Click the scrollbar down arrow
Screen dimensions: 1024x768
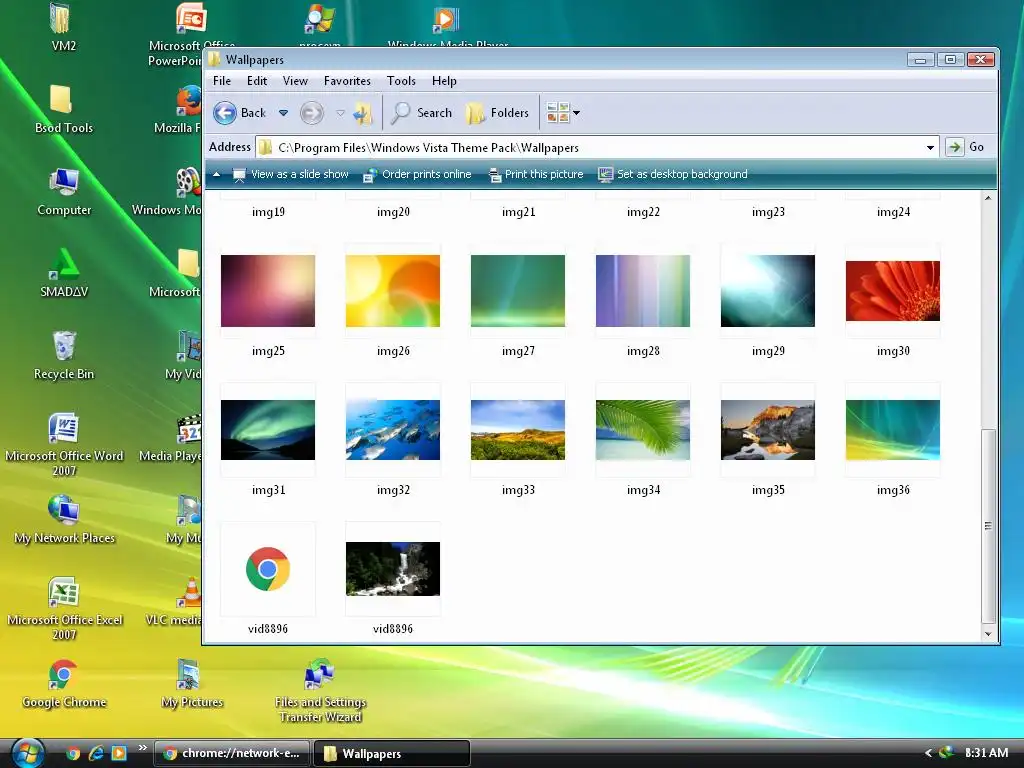pos(988,633)
